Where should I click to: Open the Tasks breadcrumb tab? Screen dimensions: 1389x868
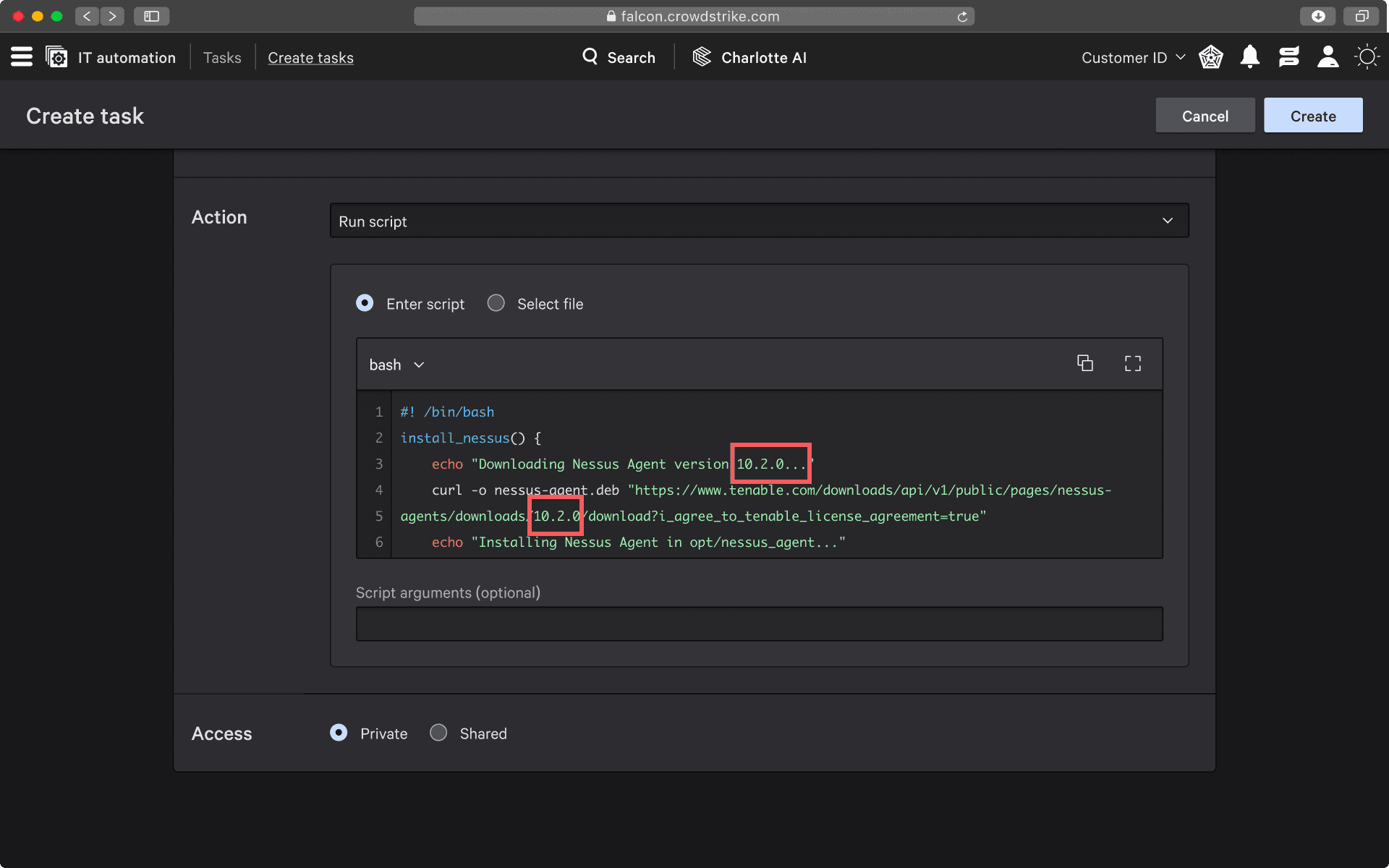tap(222, 58)
